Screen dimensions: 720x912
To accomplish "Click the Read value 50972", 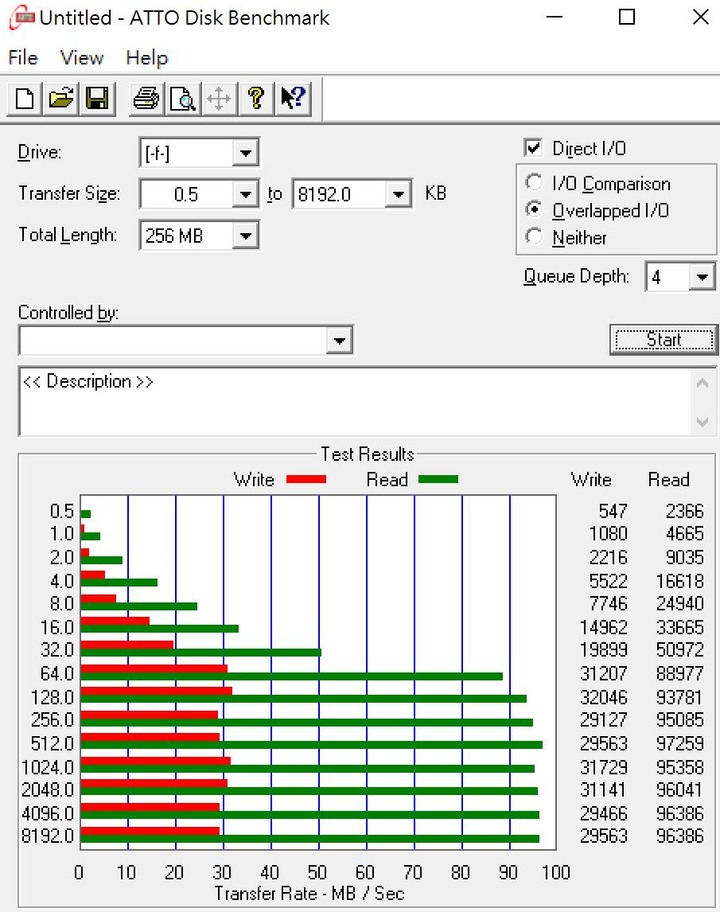I will point(680,650).
